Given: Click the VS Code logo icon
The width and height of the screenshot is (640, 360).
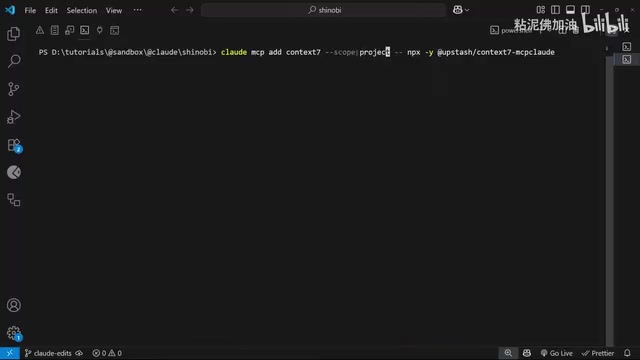Looking at the screenshot, I should (x=10, y=10).
